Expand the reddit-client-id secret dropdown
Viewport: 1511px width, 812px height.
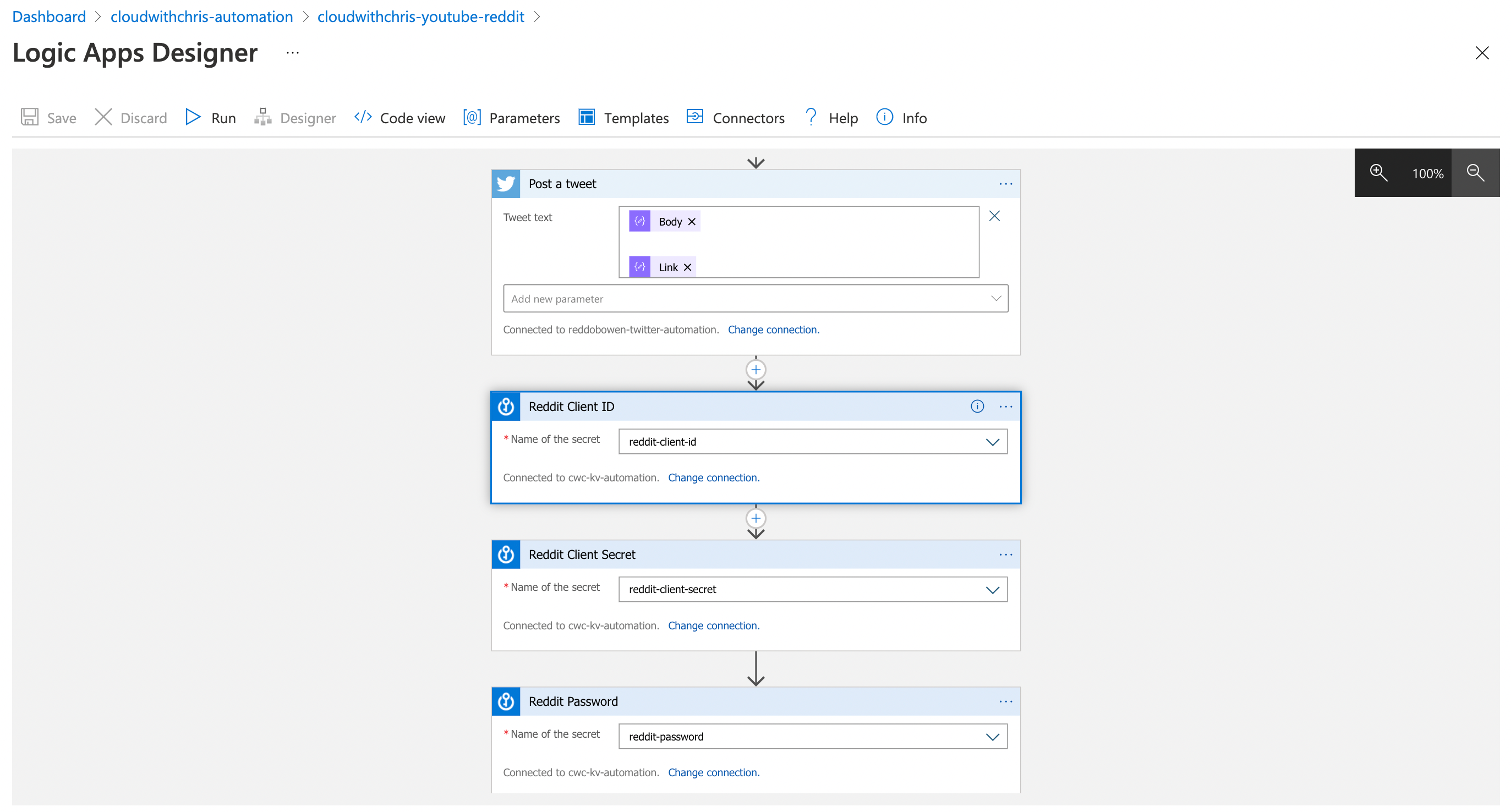[993, 442]
